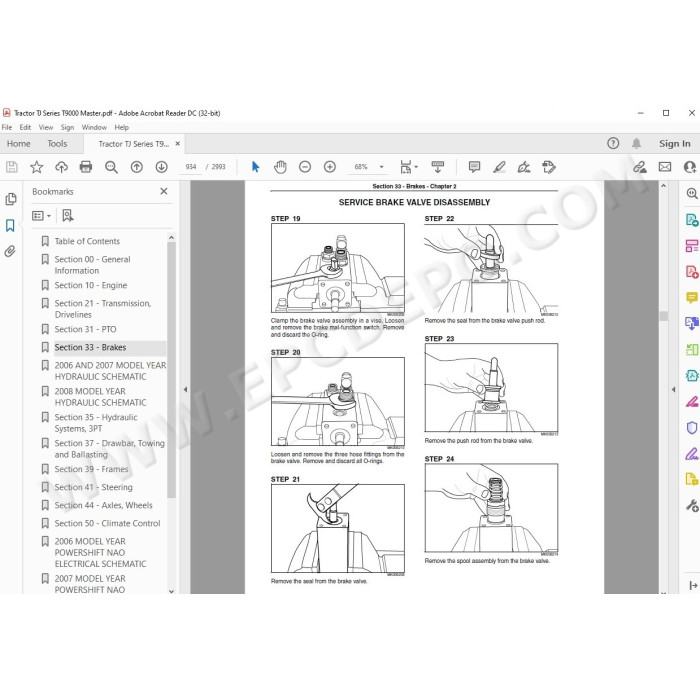Screen dimensions: 700x700
Task: Open Protect shield tool in right pane
Action: (x=692, y=428)
